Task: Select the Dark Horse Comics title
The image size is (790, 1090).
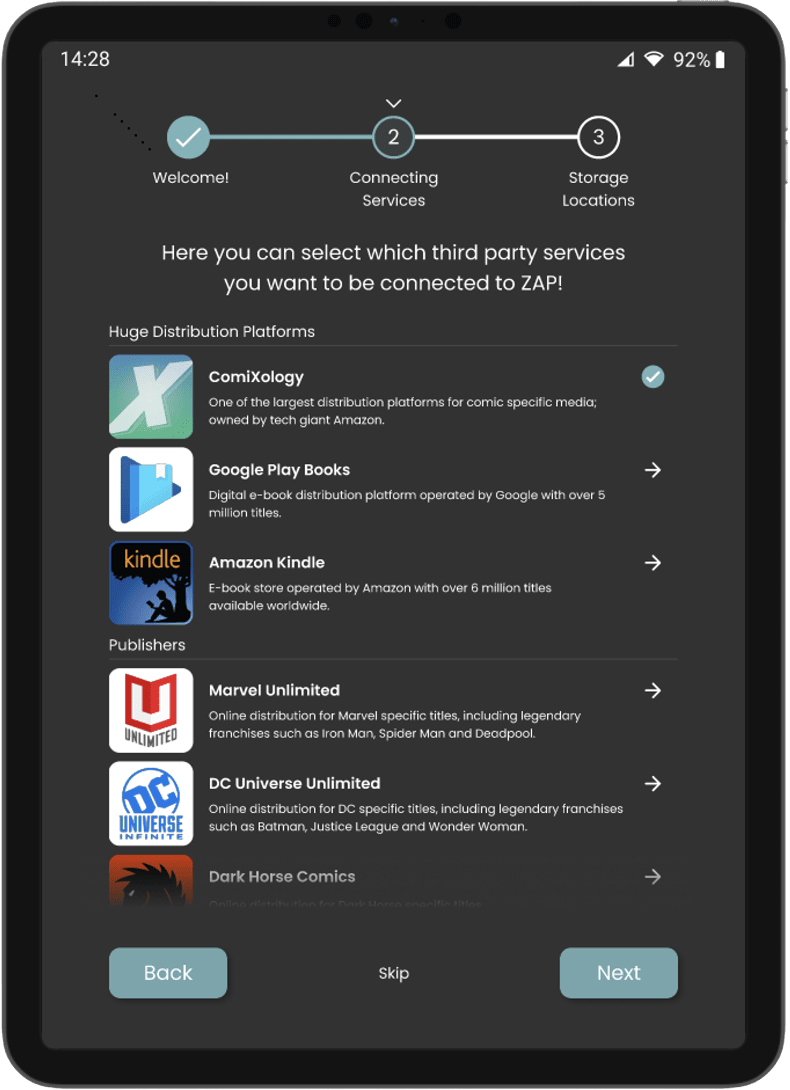Action: click(x=282, y=877)
